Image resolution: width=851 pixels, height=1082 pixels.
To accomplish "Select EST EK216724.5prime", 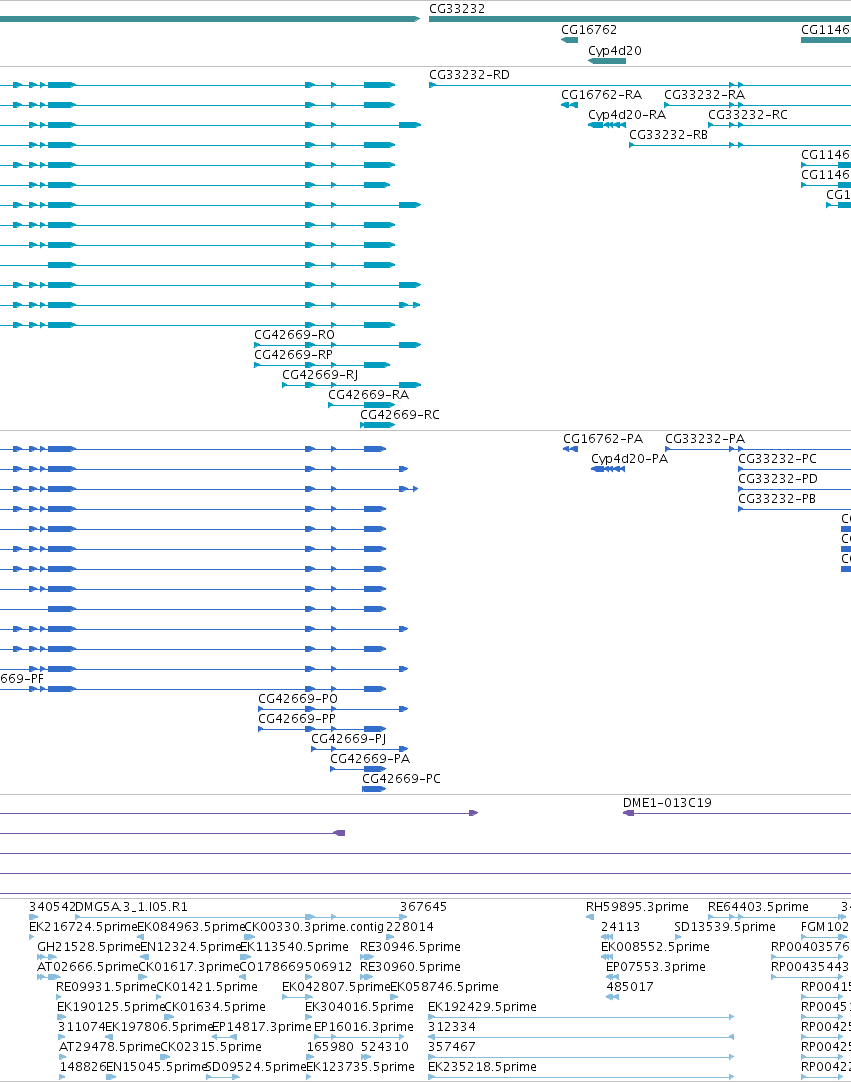I will [x=83, y=927].
